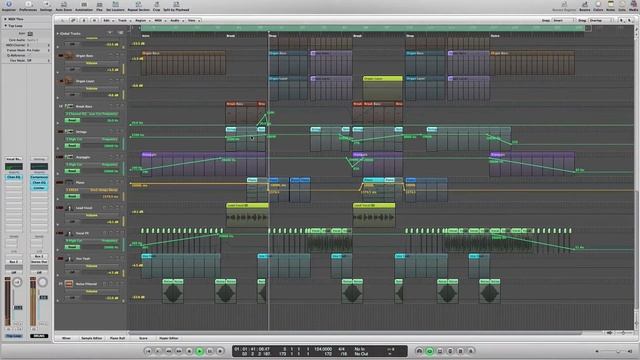Toggle Read automation on Strings track

coord(72,146)
